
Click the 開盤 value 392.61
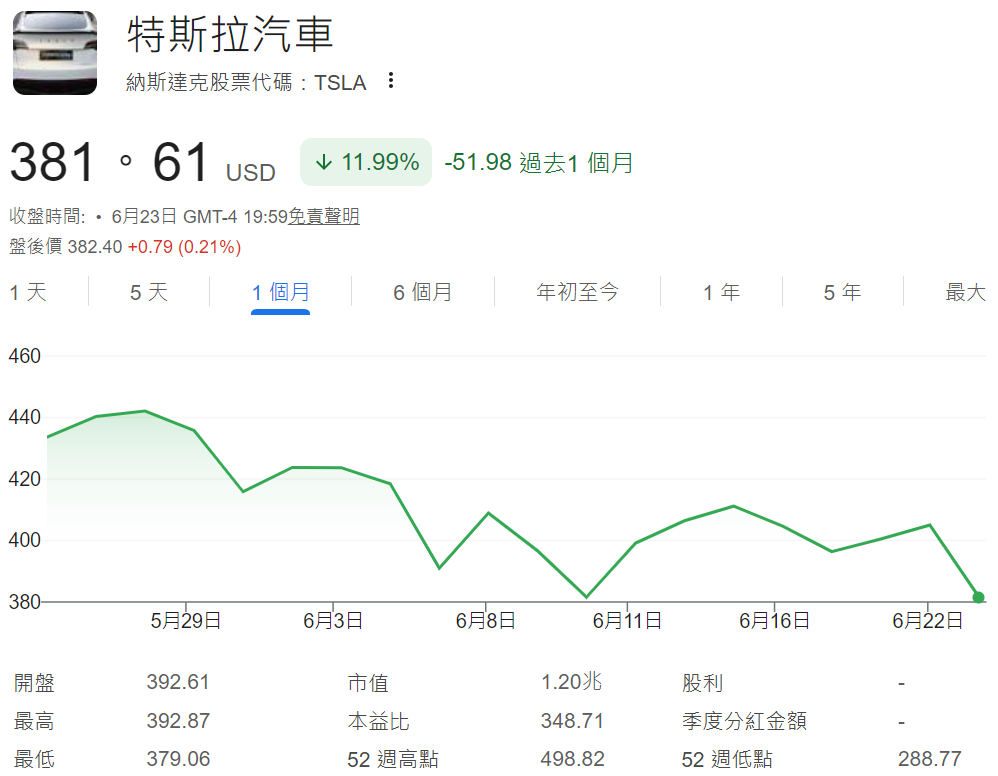click(x=178, y=682)
